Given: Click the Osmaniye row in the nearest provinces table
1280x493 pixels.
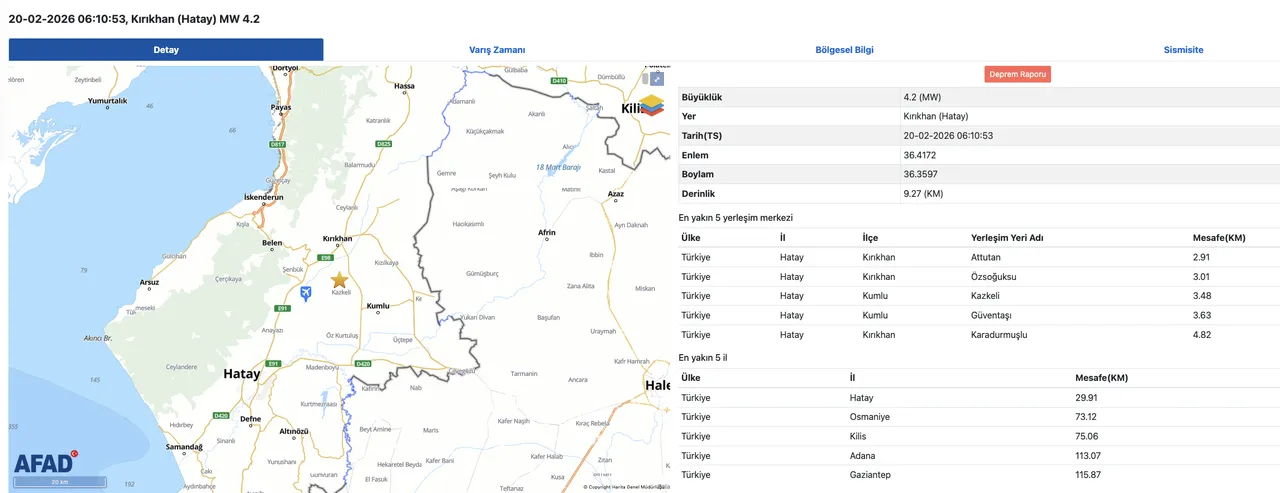Looking at the screenshot, I should [x=868, y=416].
